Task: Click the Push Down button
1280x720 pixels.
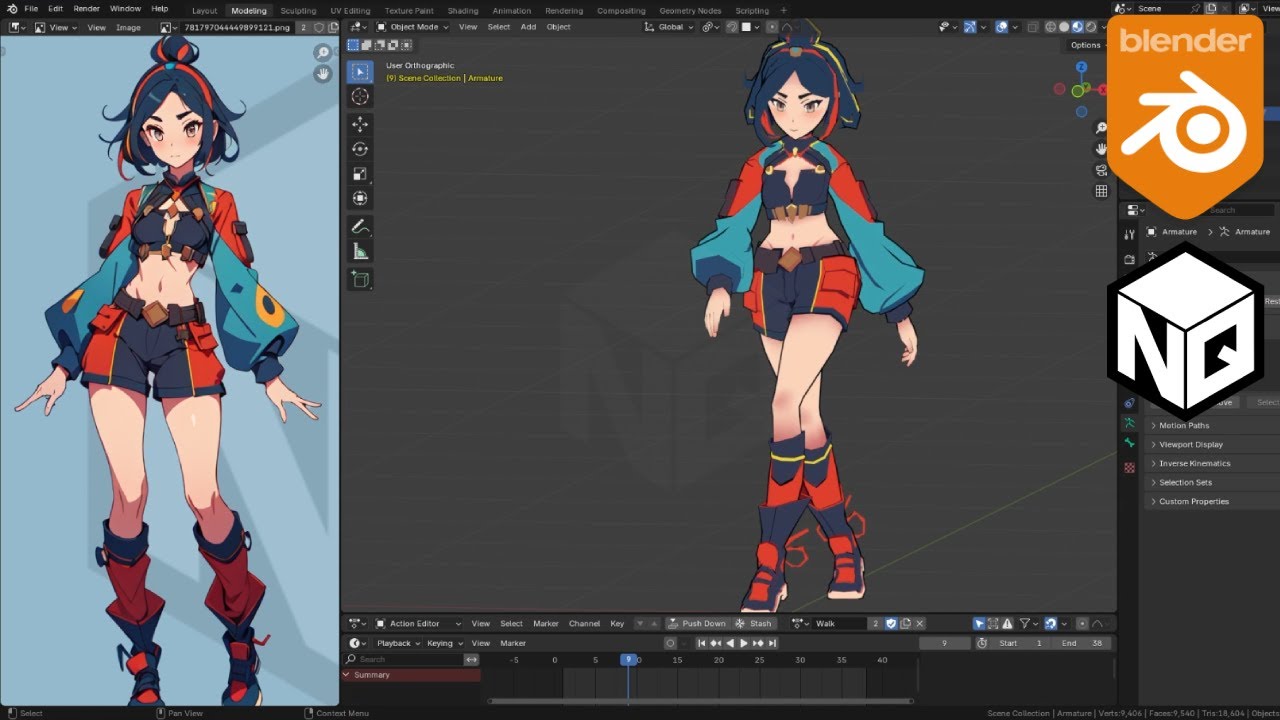Action: click(697, 623)
